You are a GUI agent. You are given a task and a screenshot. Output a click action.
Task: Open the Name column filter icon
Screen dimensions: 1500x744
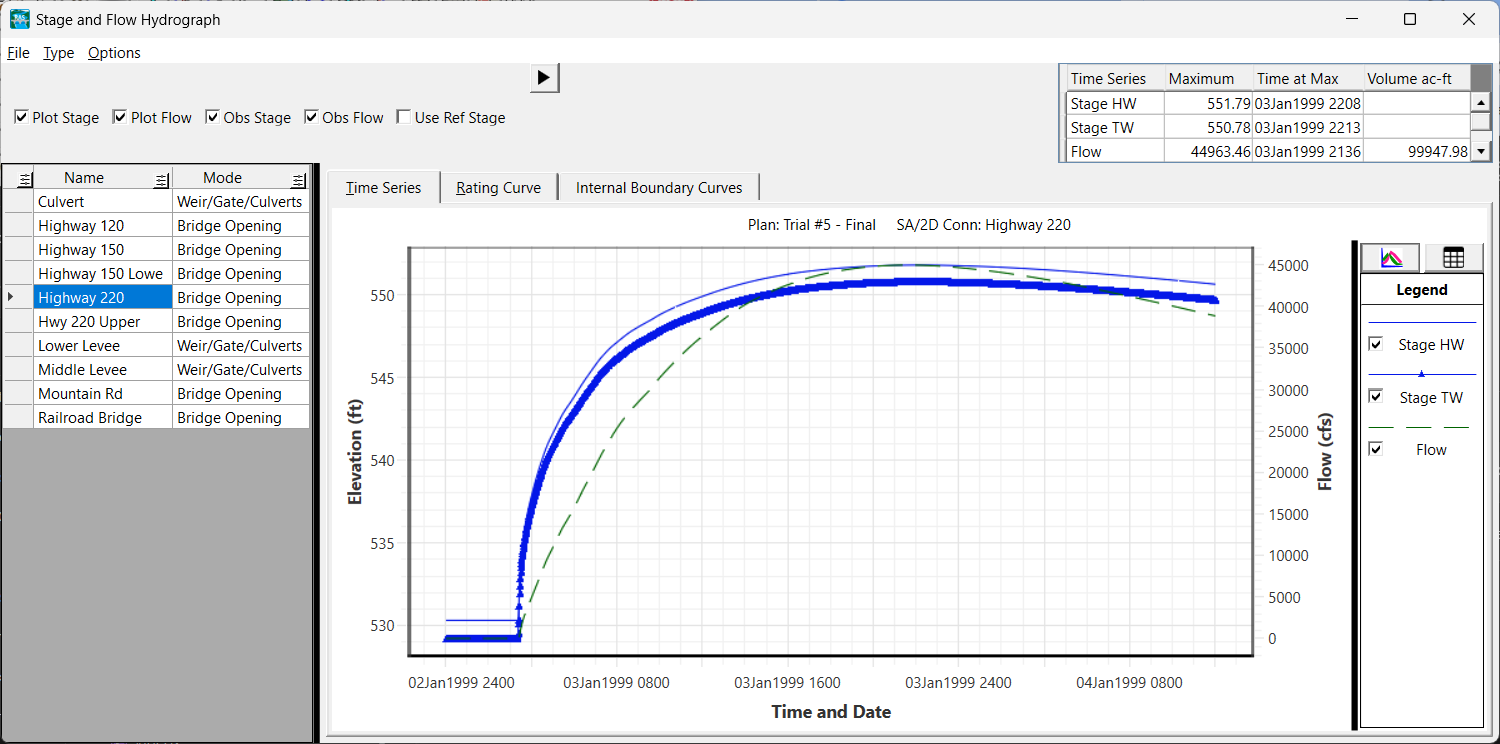(x=160, y=179)
